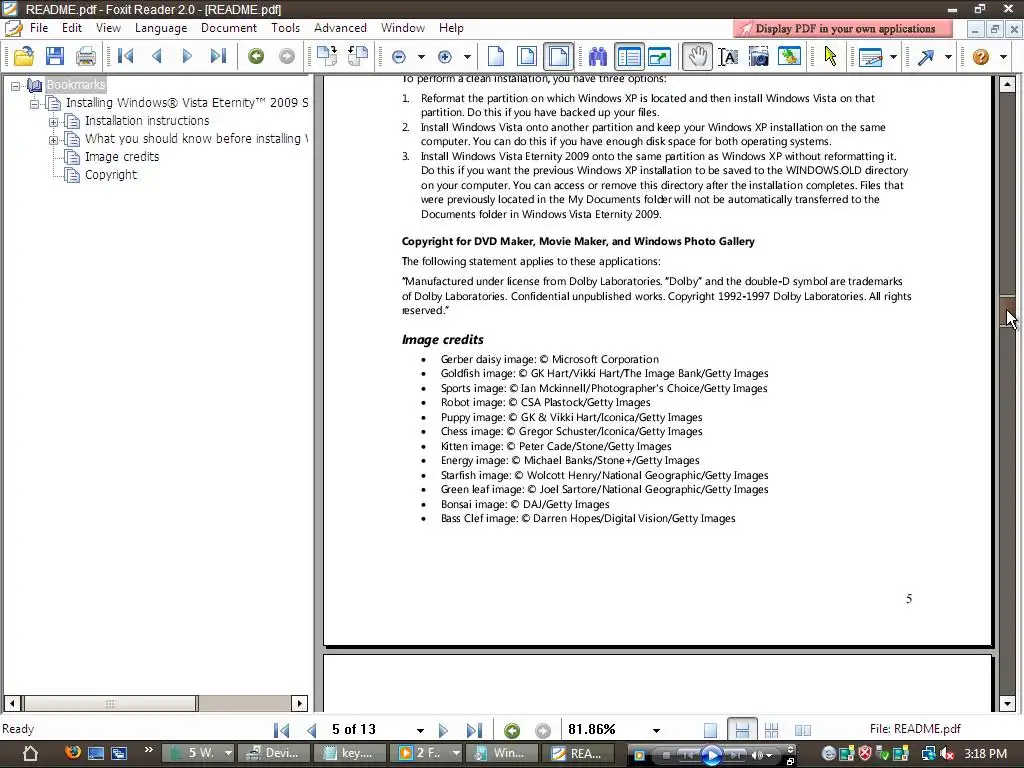The width and height of the screenshot is (1024, 768).
Task: Rotate view clockwise icon
Action: point(327,57)
